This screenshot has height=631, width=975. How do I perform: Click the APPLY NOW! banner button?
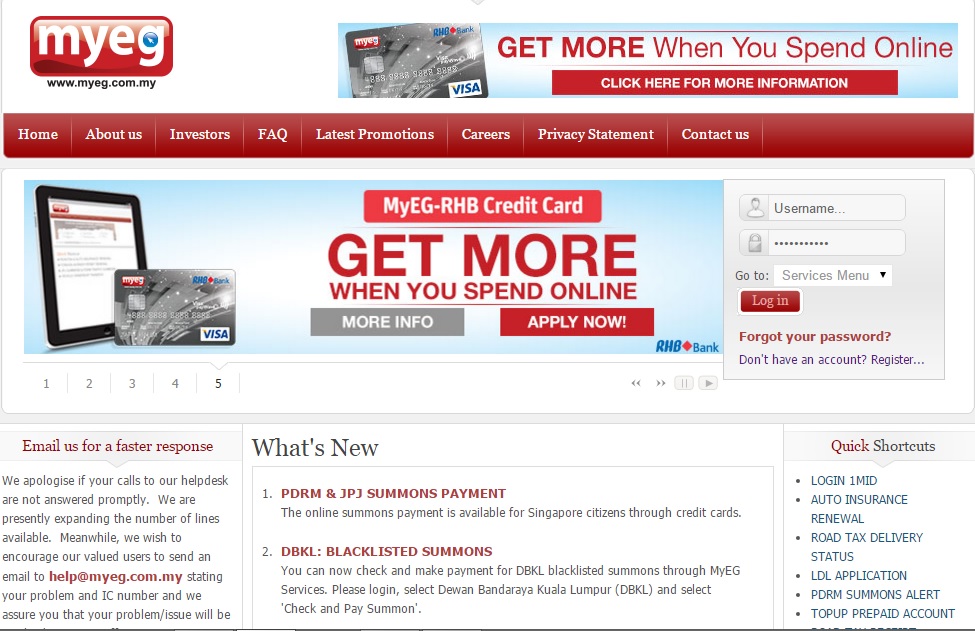[x=577, y=322]
